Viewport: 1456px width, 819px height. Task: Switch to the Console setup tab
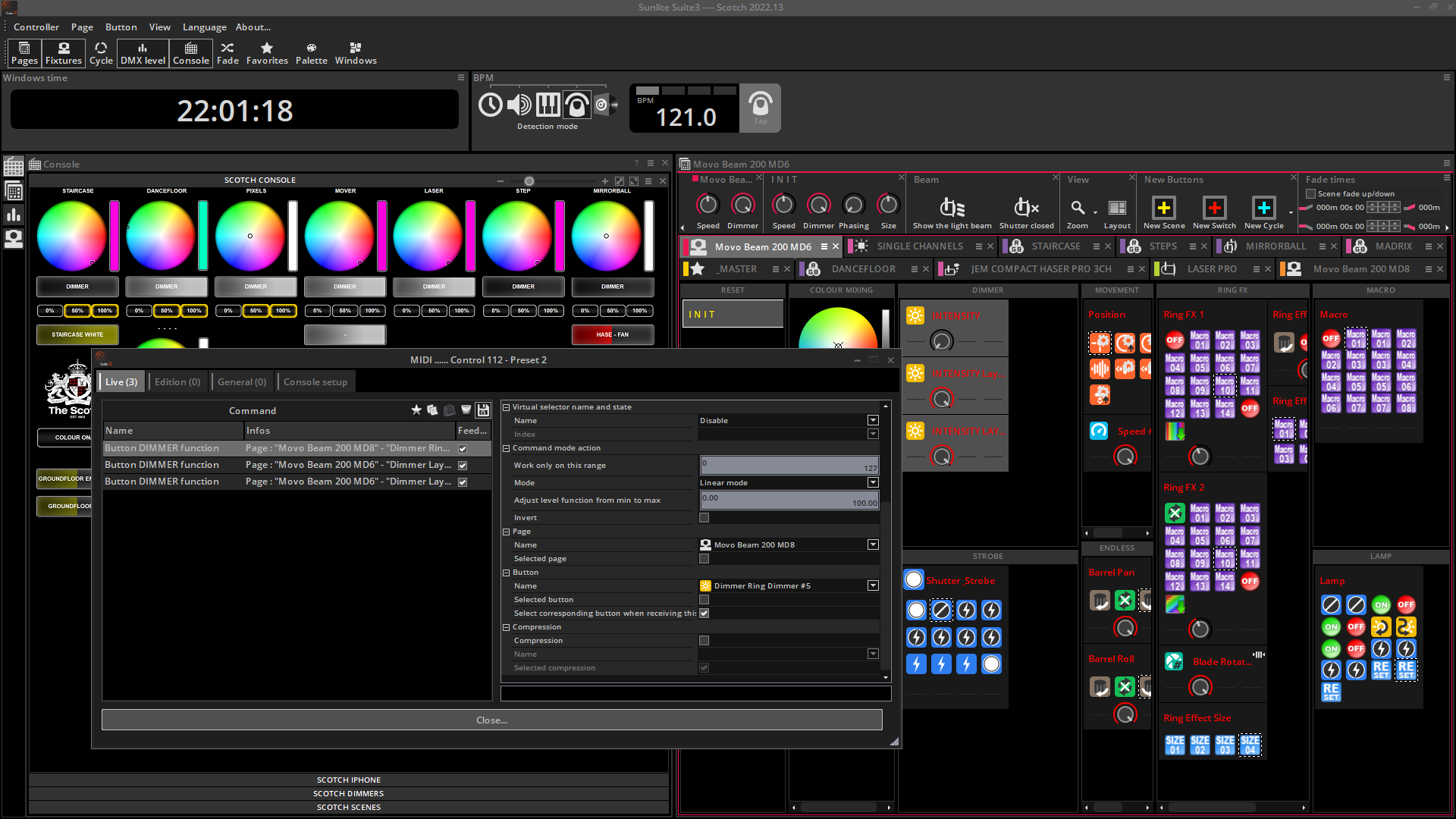click(315, 382)
